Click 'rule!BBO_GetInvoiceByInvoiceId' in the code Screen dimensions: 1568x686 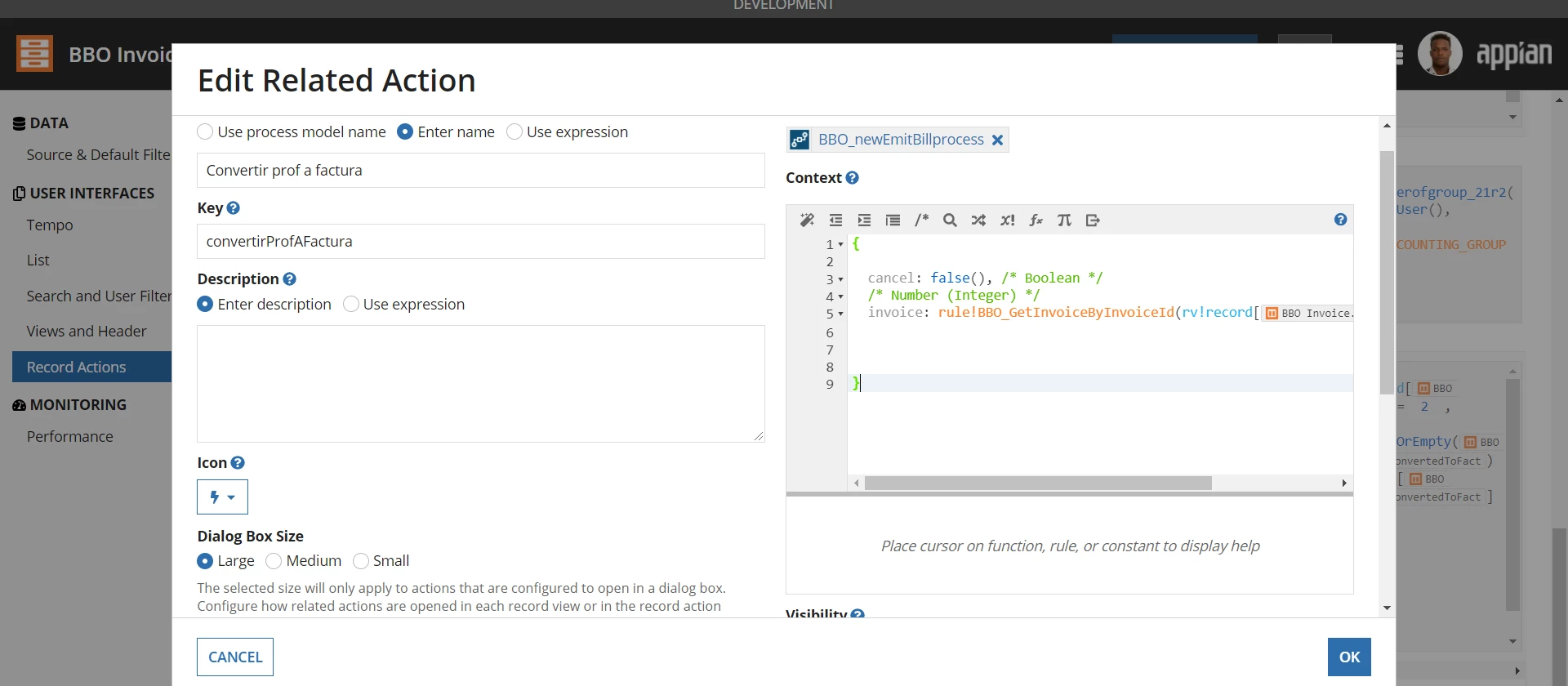tap(1056, 313)
